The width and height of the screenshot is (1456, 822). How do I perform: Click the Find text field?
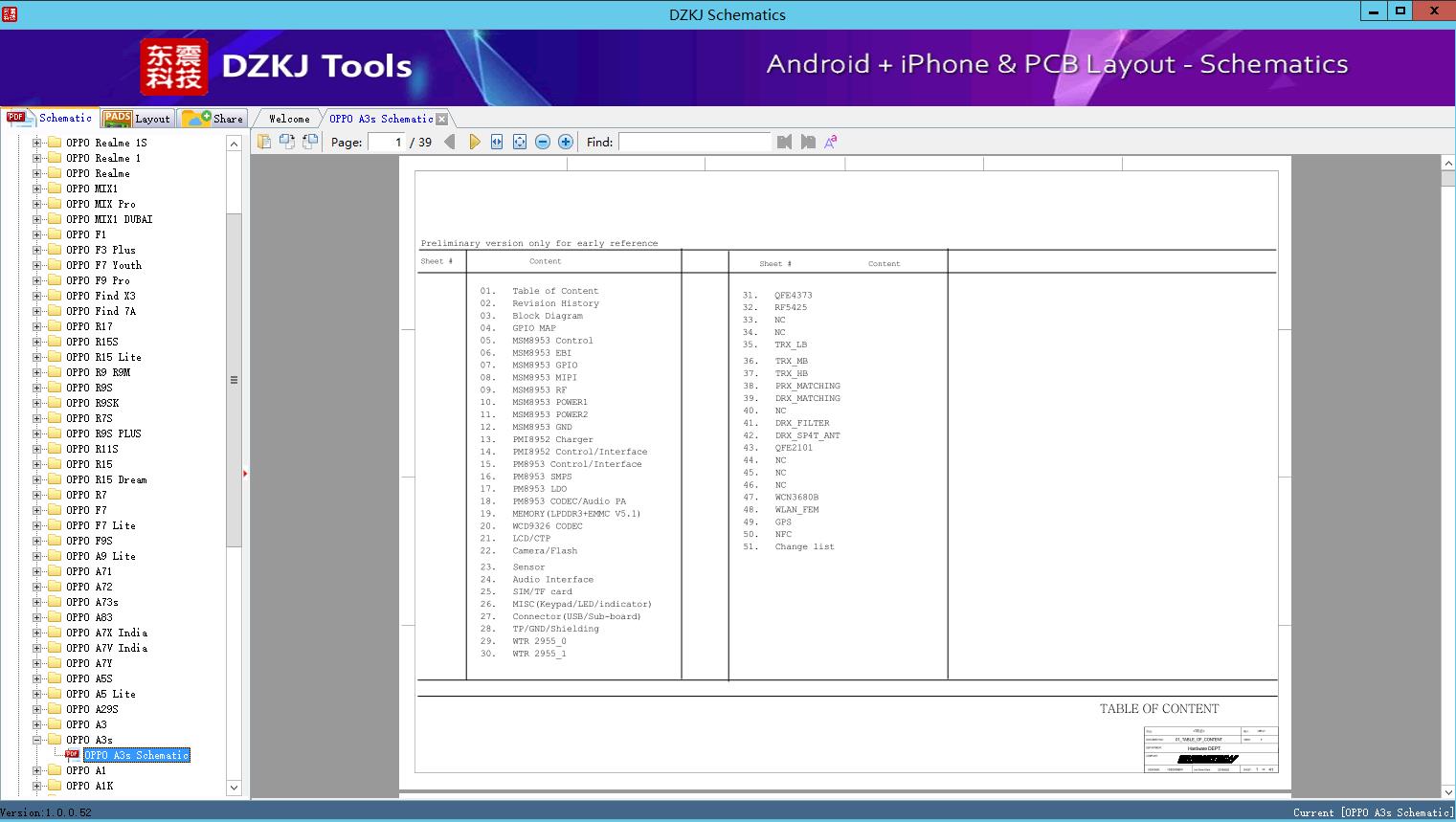pos(694,142)
